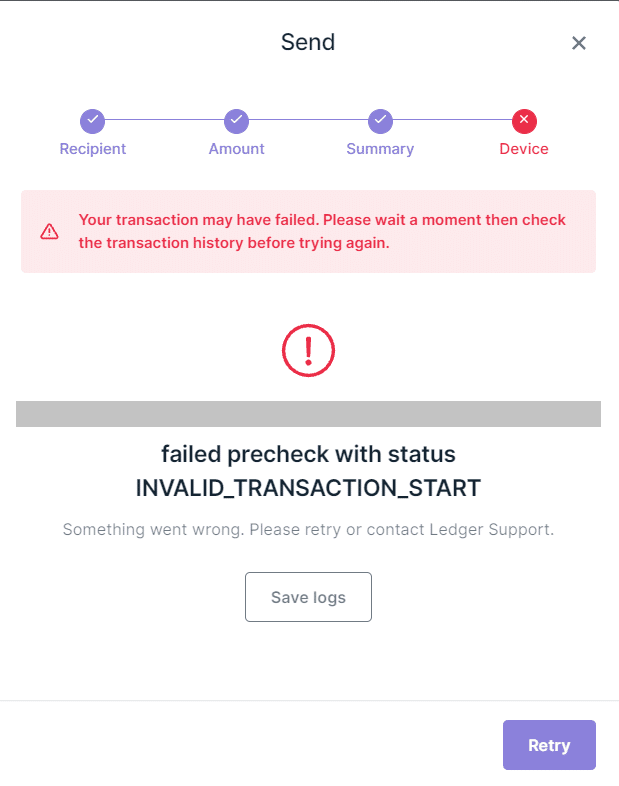Viewport: 619px width, 786px height.
Task: Select the Recipient step label
Action: click(93, 149)
